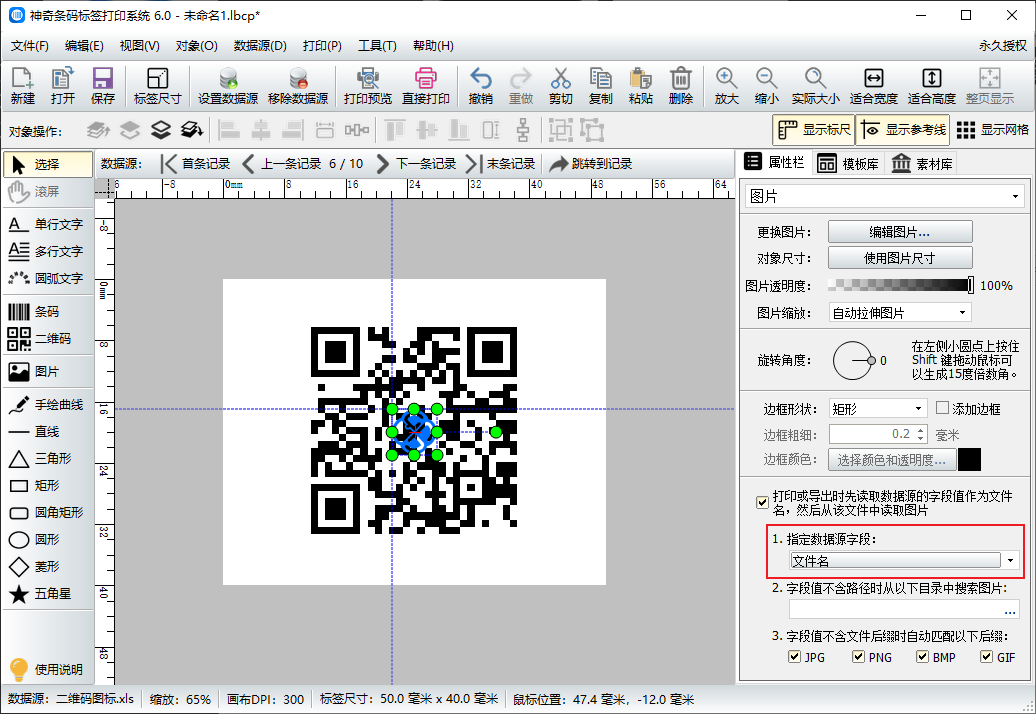Toggle 显示网格 grid display
The image size is (1036, 714).
tap(992, 130)
